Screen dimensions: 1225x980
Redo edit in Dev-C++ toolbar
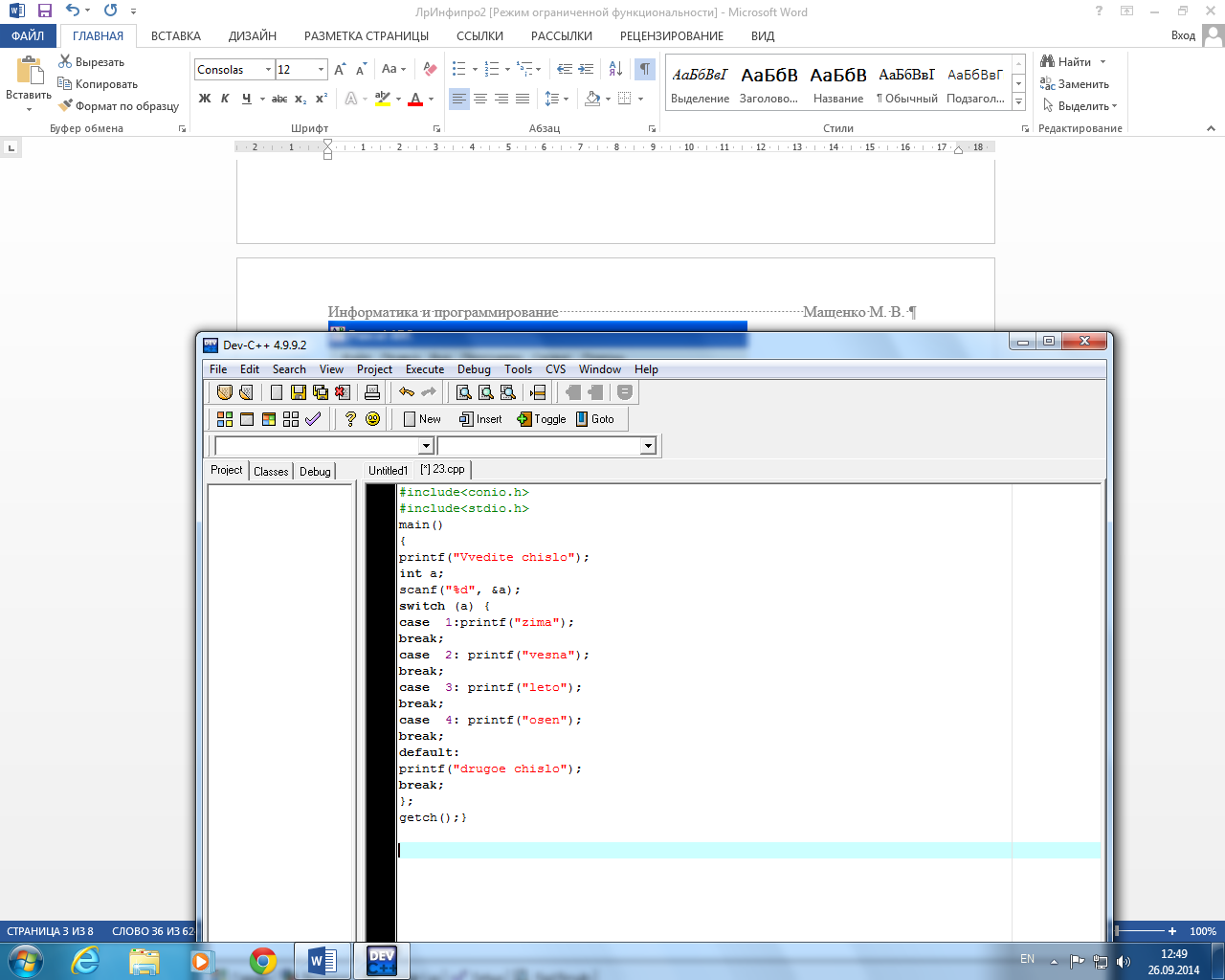pyautogui.click(x=429, y=392)
